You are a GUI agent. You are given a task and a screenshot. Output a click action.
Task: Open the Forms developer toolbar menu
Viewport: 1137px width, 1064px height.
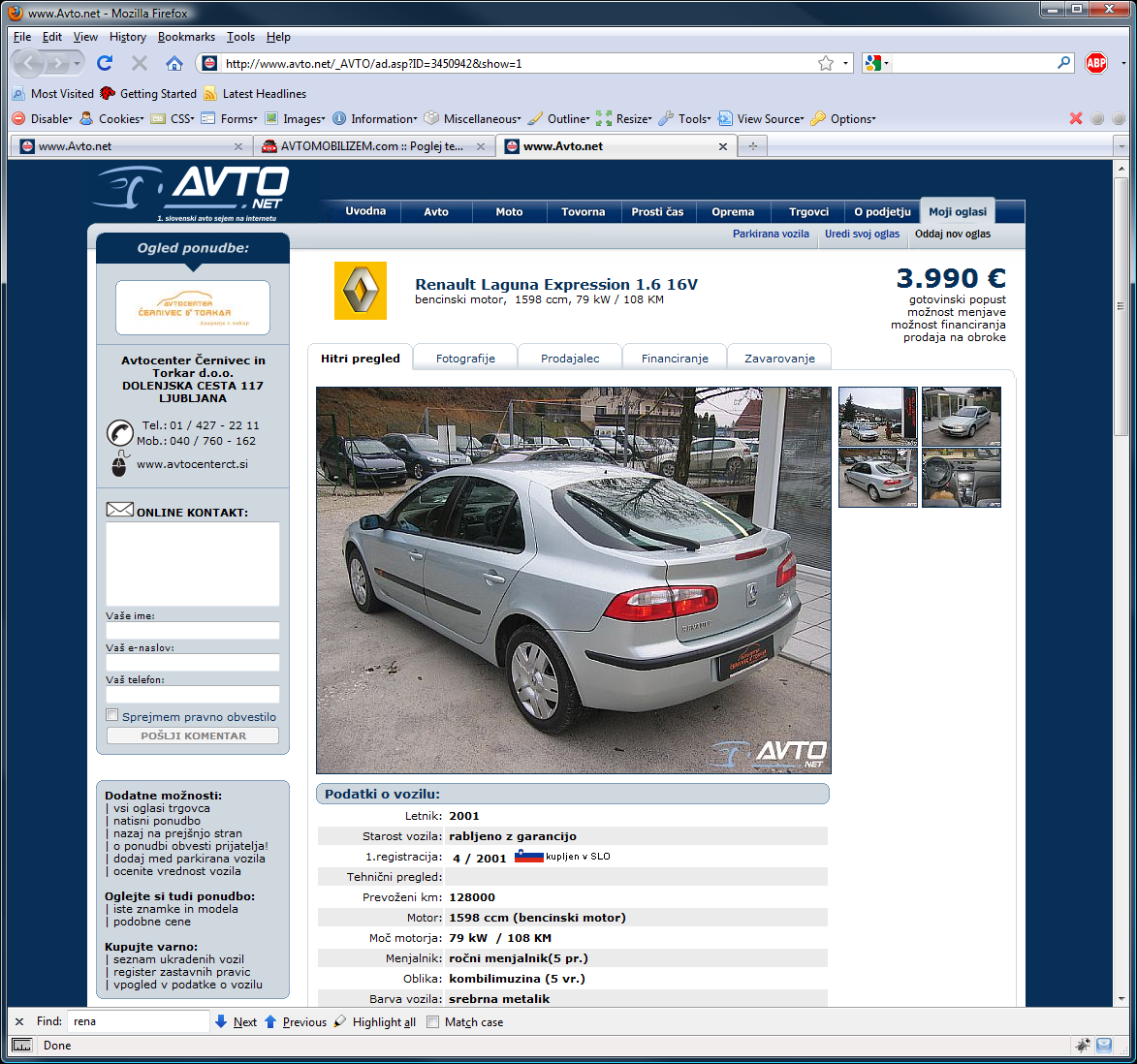[x=229, y=119]
